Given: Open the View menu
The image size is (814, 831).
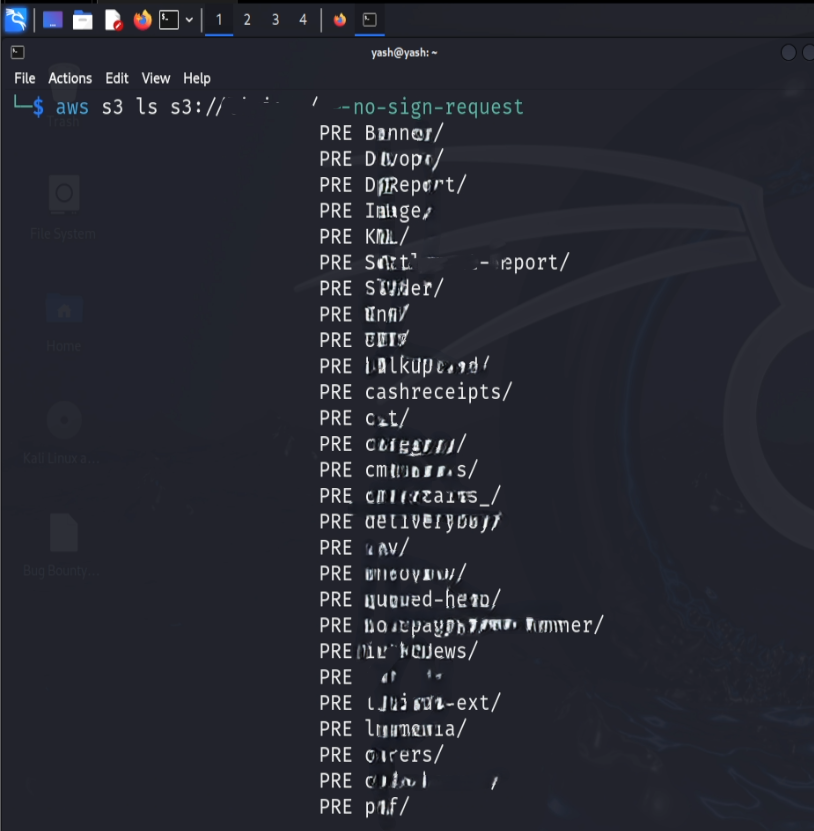Looking at the screenshot, I should pyautogui.click(x=155, y=78).
